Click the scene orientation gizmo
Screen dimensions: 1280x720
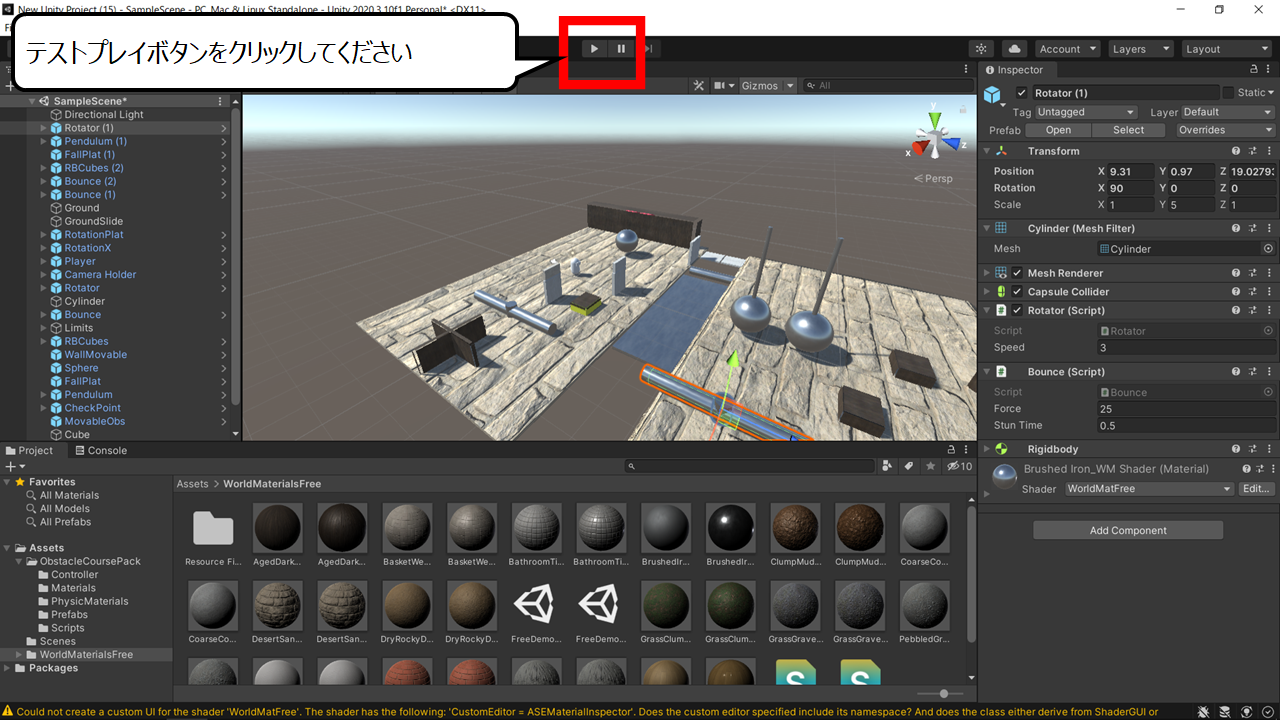pos(934,135)
